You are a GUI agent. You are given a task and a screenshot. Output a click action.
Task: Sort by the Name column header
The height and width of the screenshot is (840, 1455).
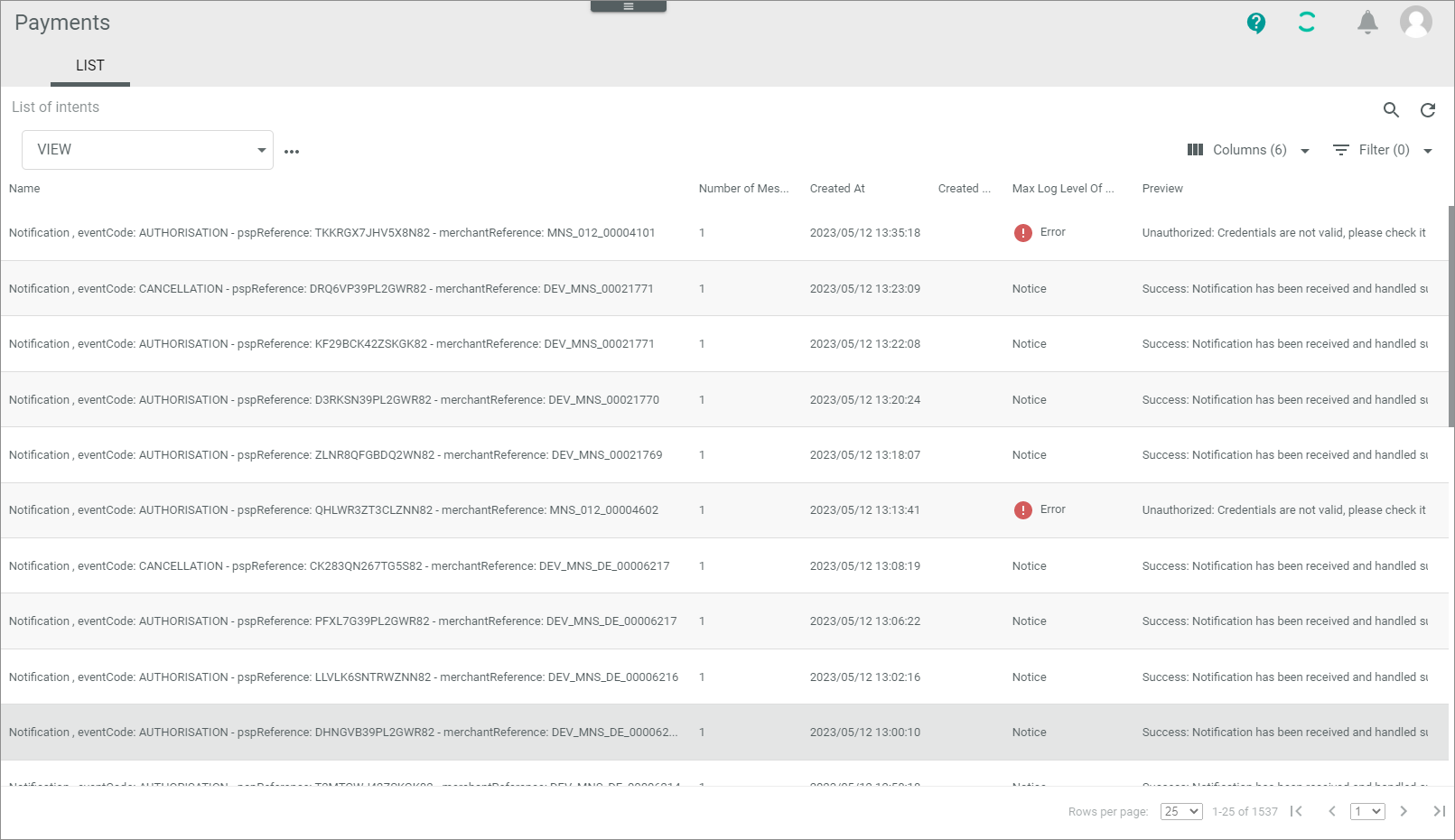point(24,189)
